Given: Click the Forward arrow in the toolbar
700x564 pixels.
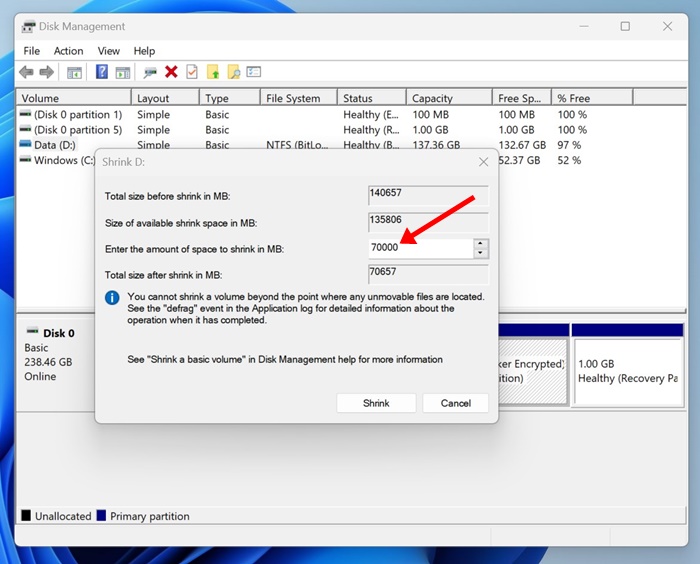Looking at the screenshot, I should coord(46,72).
